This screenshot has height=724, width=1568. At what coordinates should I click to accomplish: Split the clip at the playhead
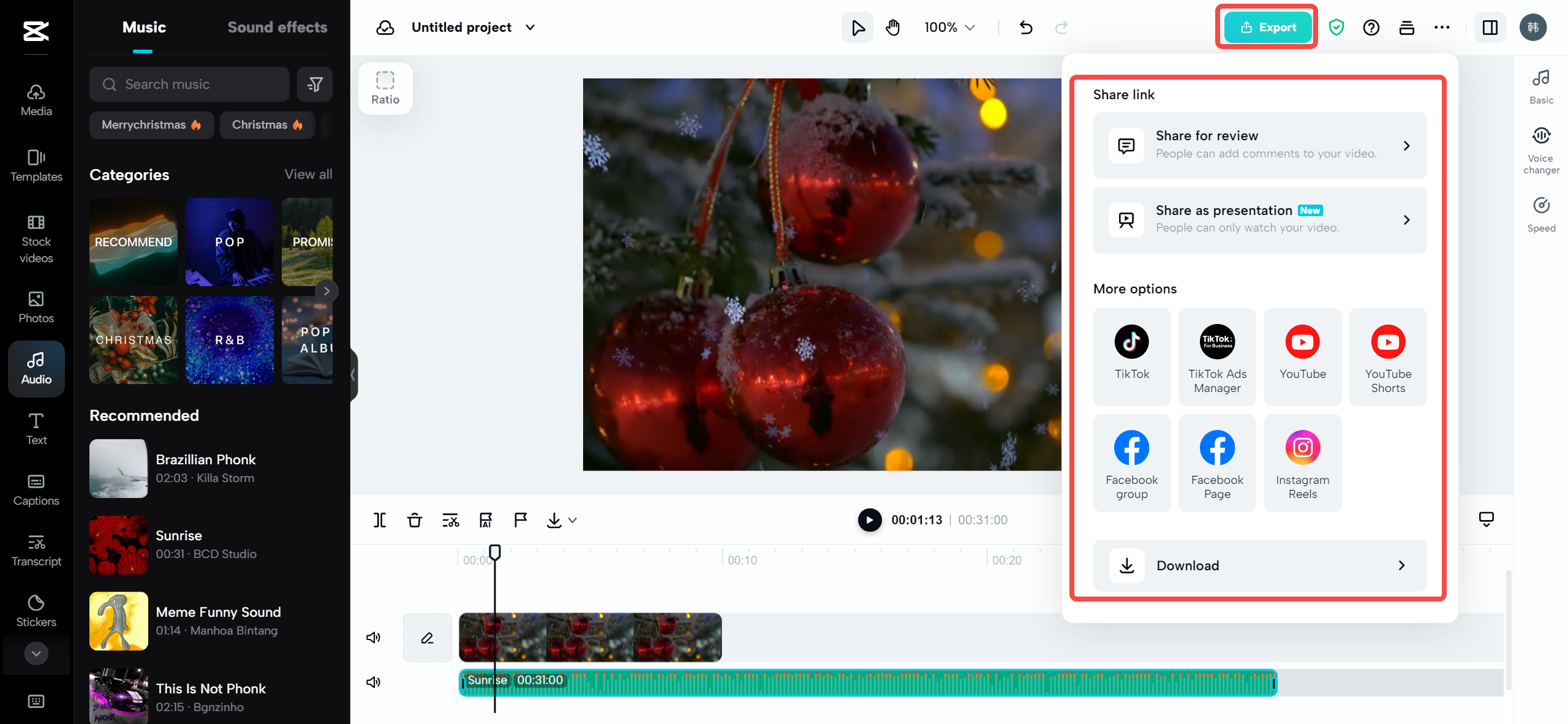point(380,520)
